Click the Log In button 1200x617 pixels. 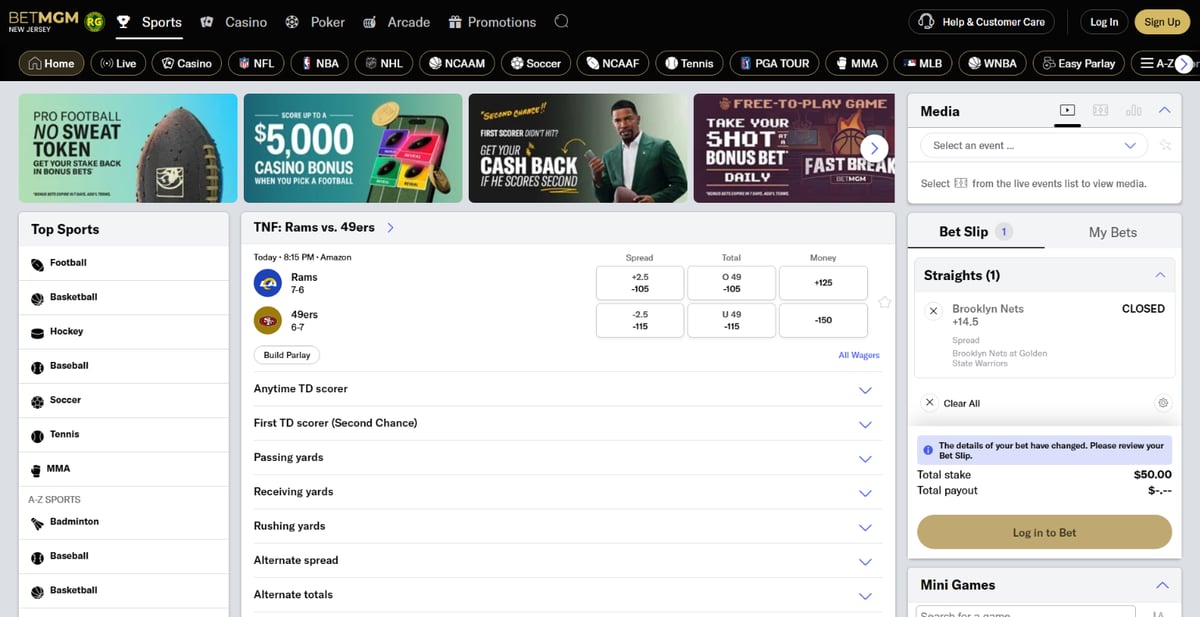coord(1104,22)
